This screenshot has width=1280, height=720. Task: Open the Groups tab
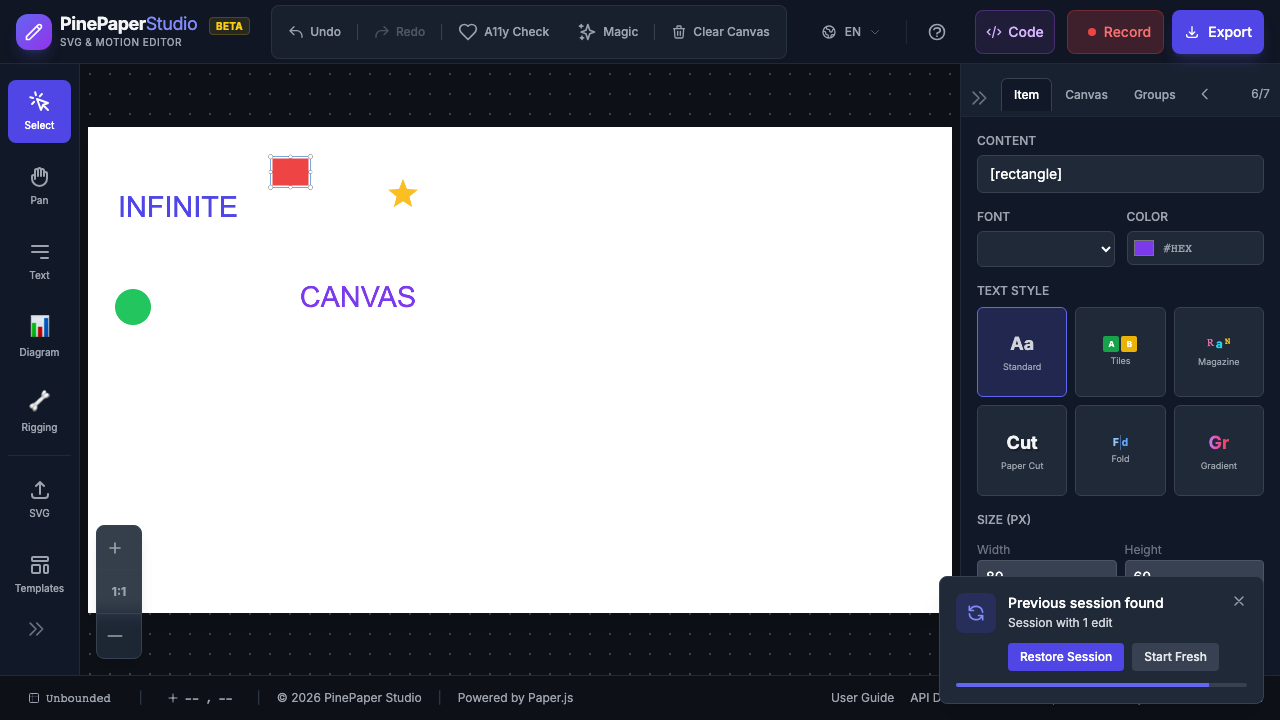[x=1154, y=94]
